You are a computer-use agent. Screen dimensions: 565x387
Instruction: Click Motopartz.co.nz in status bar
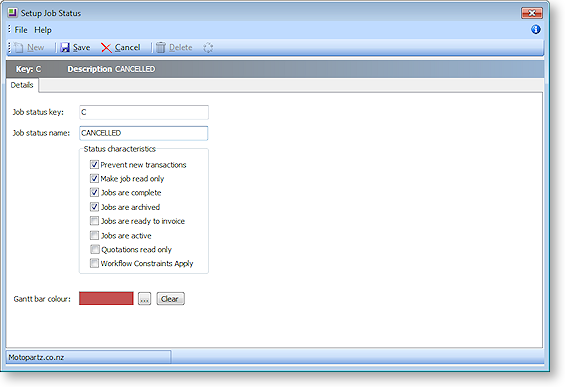pos(36,357)
